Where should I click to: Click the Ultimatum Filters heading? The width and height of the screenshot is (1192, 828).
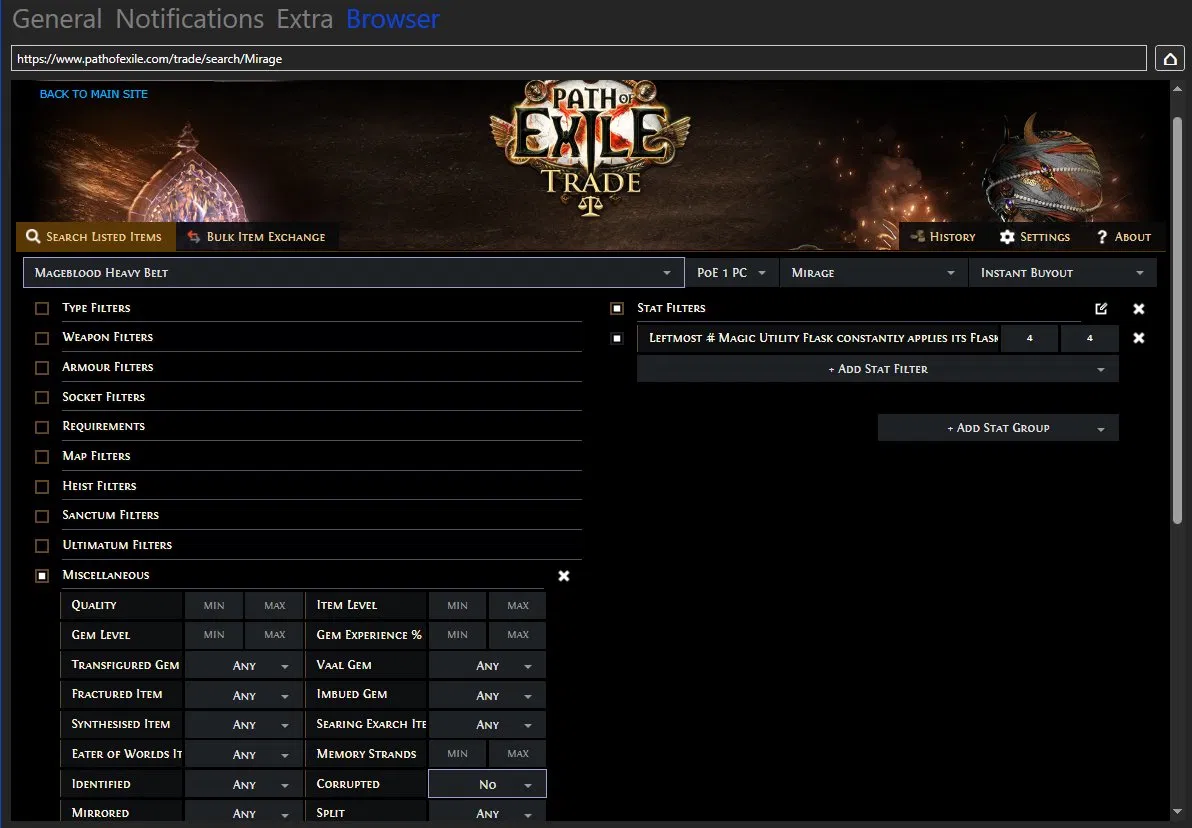click(117, 544)
